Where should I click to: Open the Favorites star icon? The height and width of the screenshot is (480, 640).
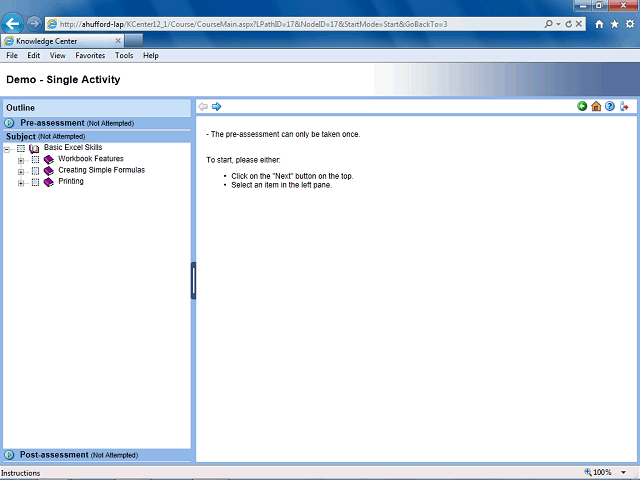(x=615, y=24)
